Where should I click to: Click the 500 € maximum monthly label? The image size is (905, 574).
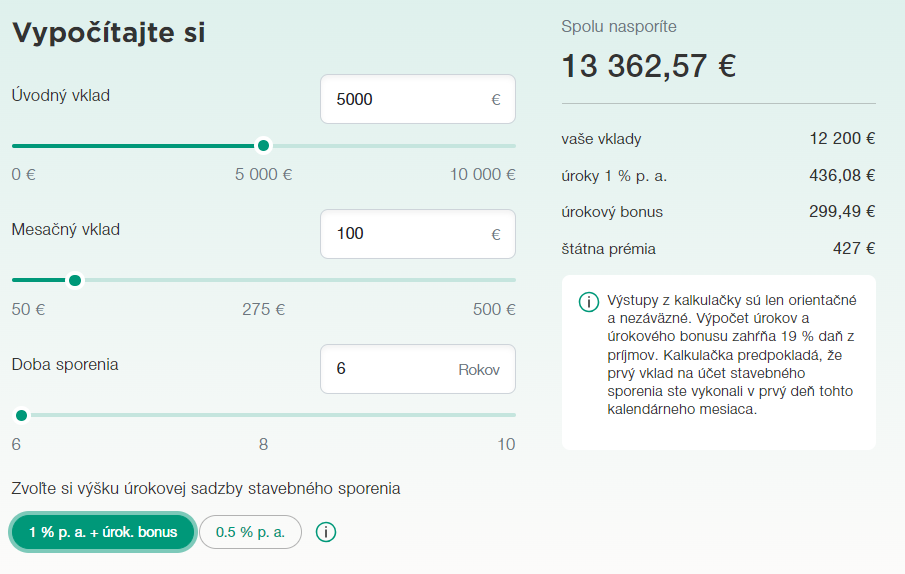(x=494, y=309)
